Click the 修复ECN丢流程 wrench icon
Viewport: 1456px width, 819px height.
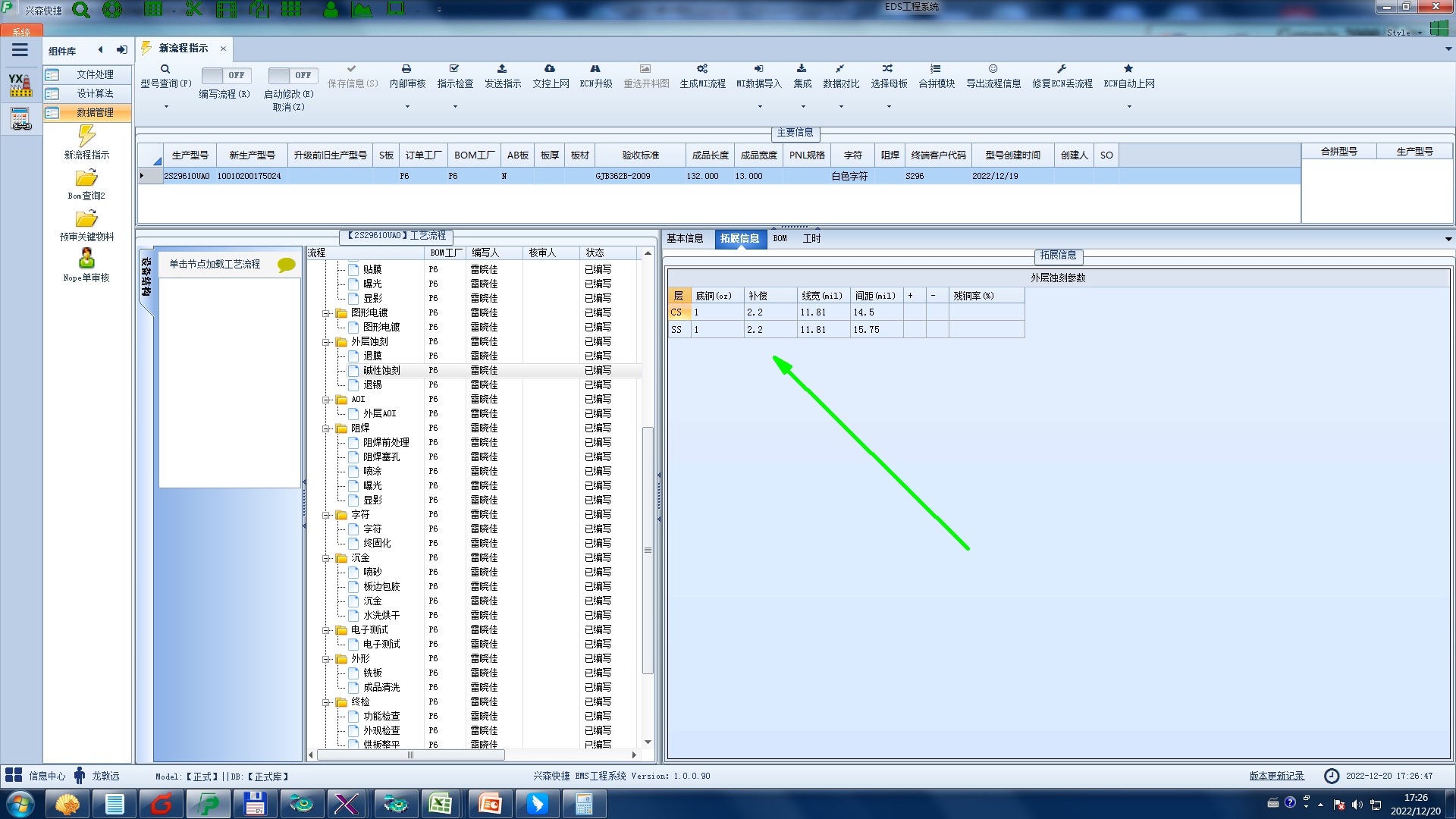tap(1062, 69)
